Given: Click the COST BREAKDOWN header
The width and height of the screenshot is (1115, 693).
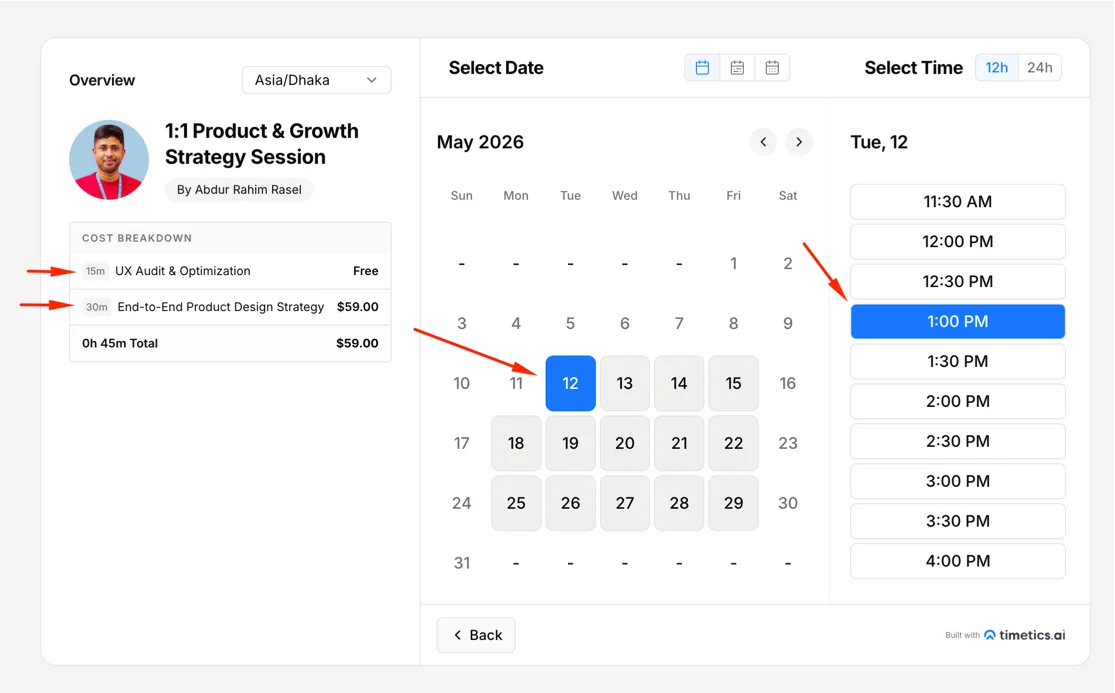Looking at the screenshot, I should point(230,238).
